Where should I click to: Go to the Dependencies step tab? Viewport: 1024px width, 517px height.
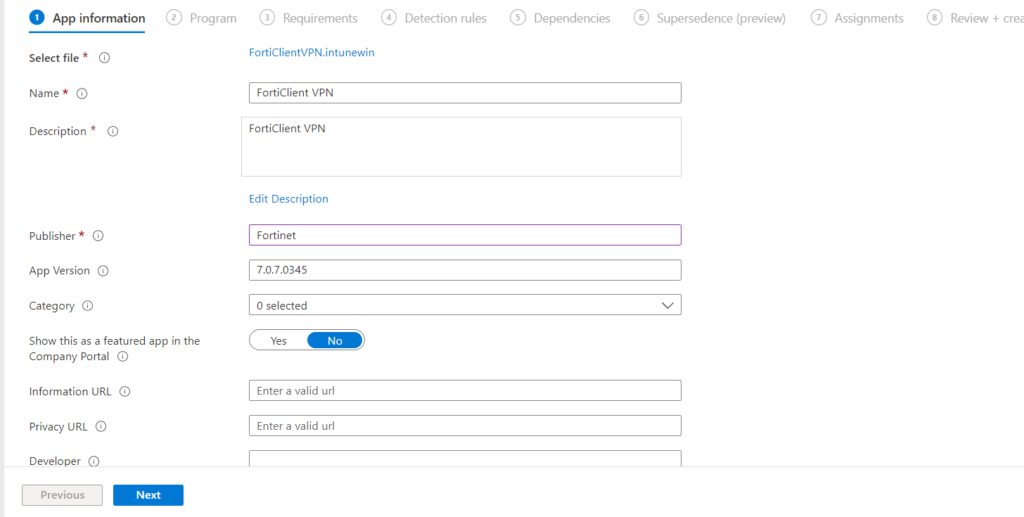click(560, 18)
